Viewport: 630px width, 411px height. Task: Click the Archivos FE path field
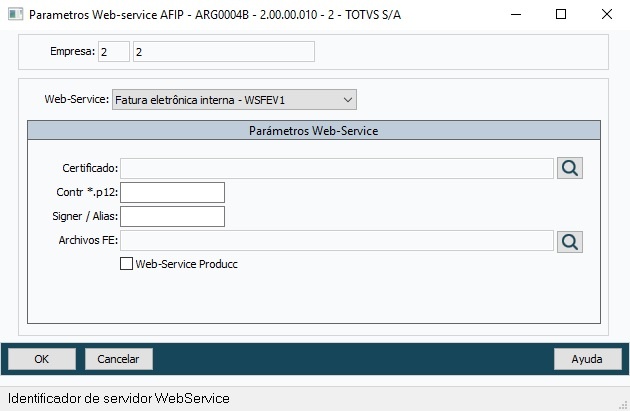click(337, 241)
